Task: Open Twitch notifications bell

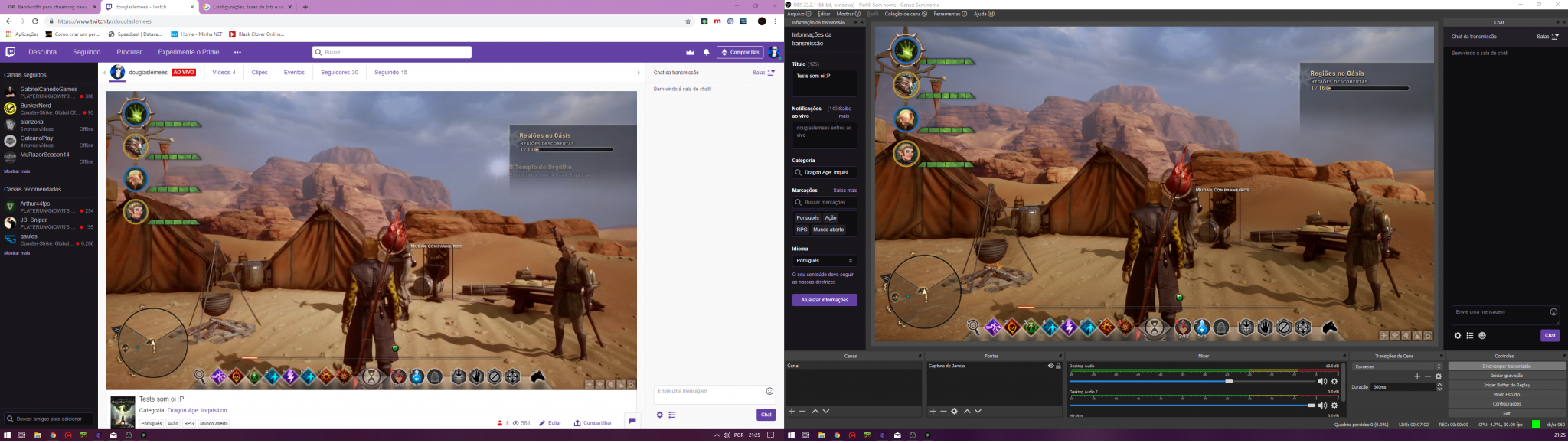Action: pyautogui.click(x=706, y=52)
